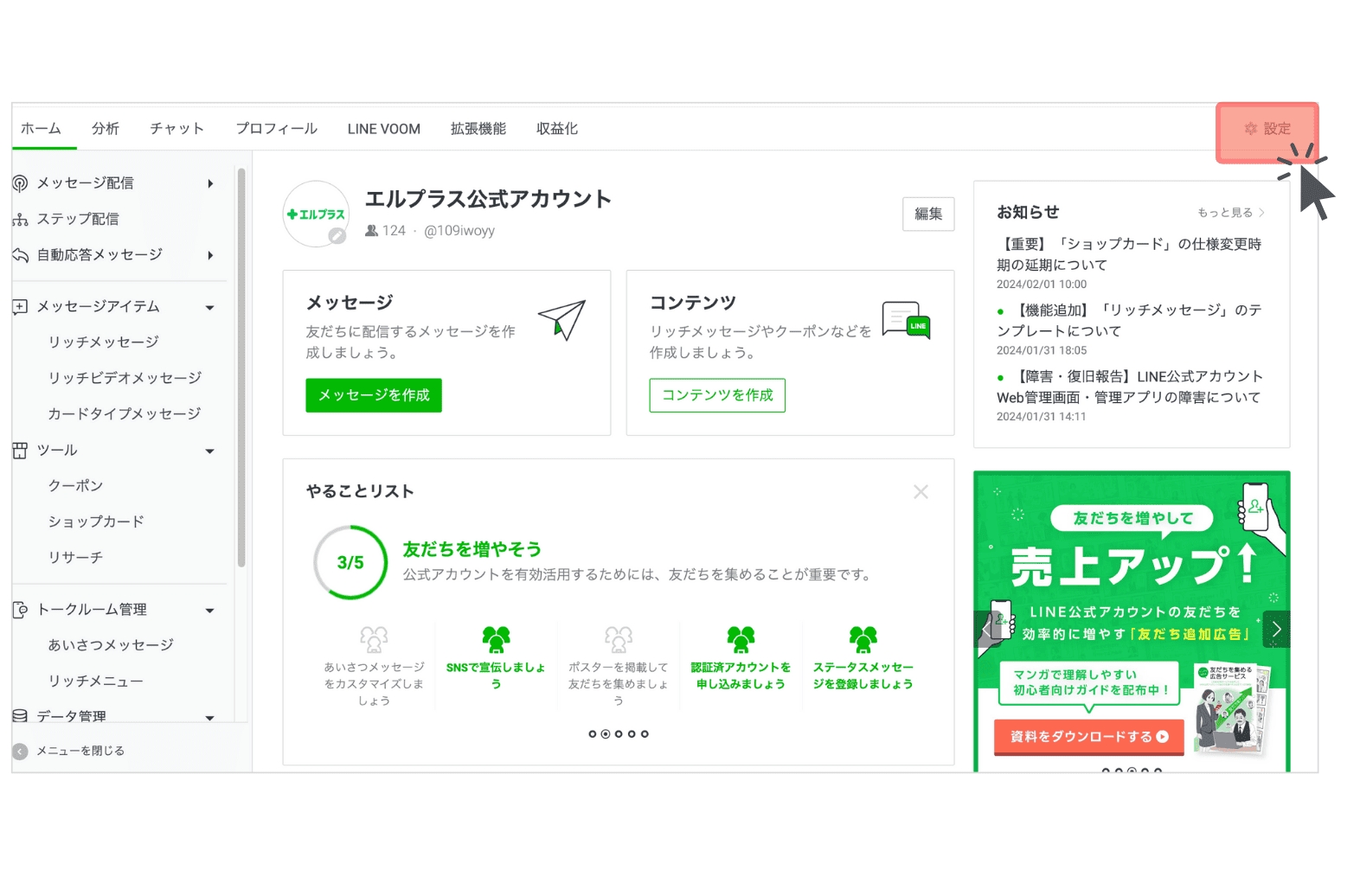This screenshot has height=896, width=1360.
Task: Close the やることリスト panel with X
Action: click(x=921, y=492)
